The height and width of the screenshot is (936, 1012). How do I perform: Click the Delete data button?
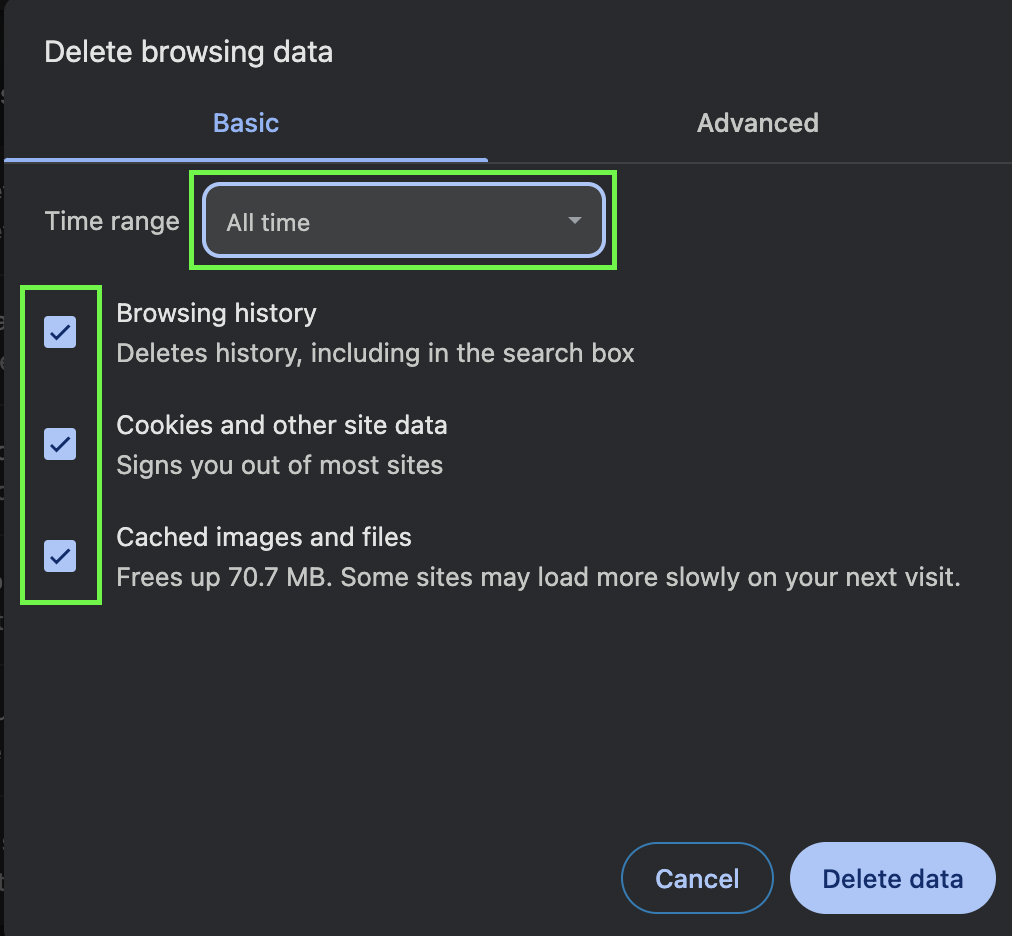coord(892,879)
